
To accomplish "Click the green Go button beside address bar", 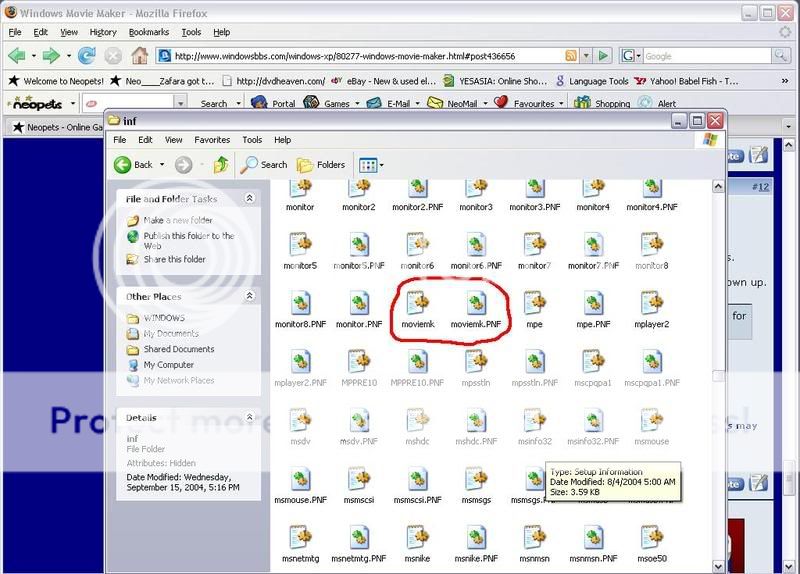I will [603, 56].
